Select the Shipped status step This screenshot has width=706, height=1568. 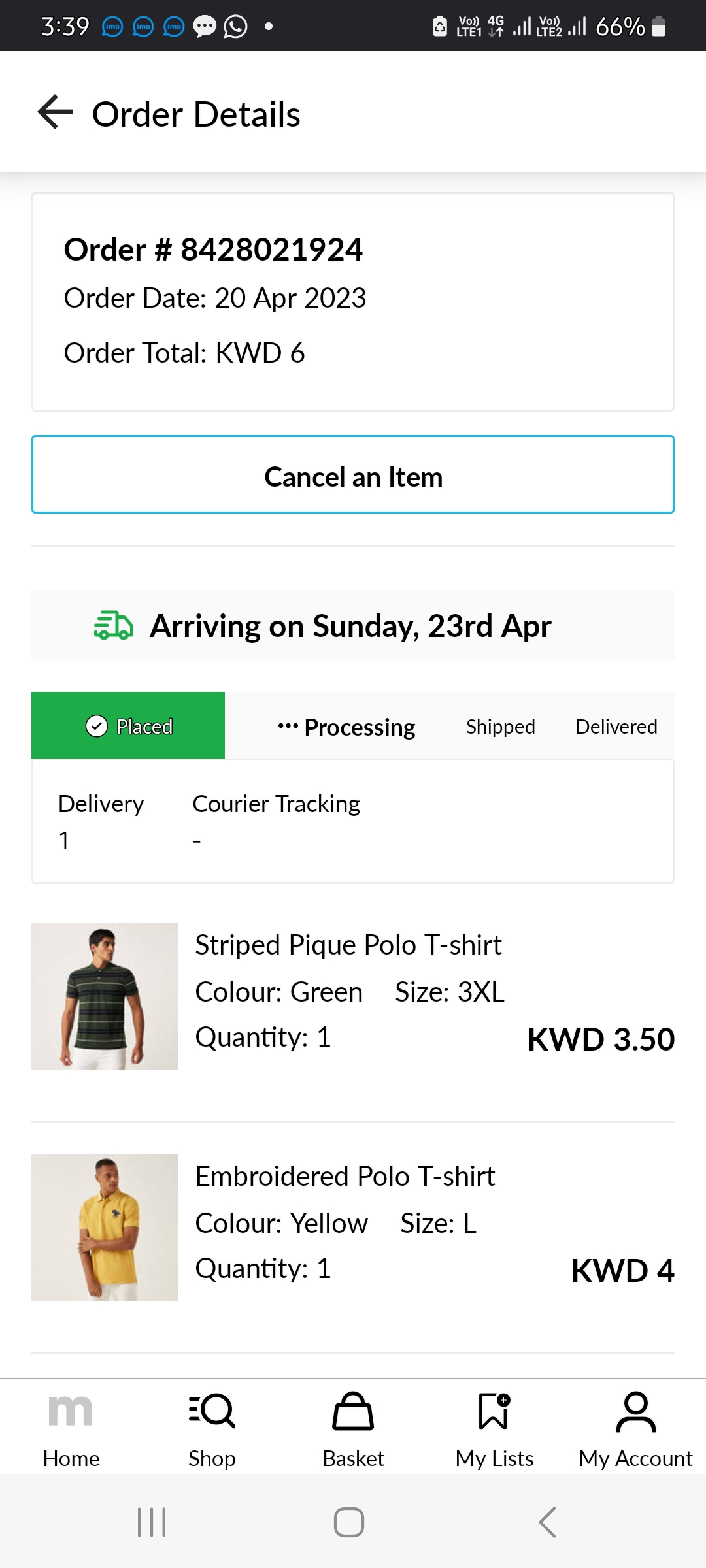pyautogui.click(x=500, y=727)
